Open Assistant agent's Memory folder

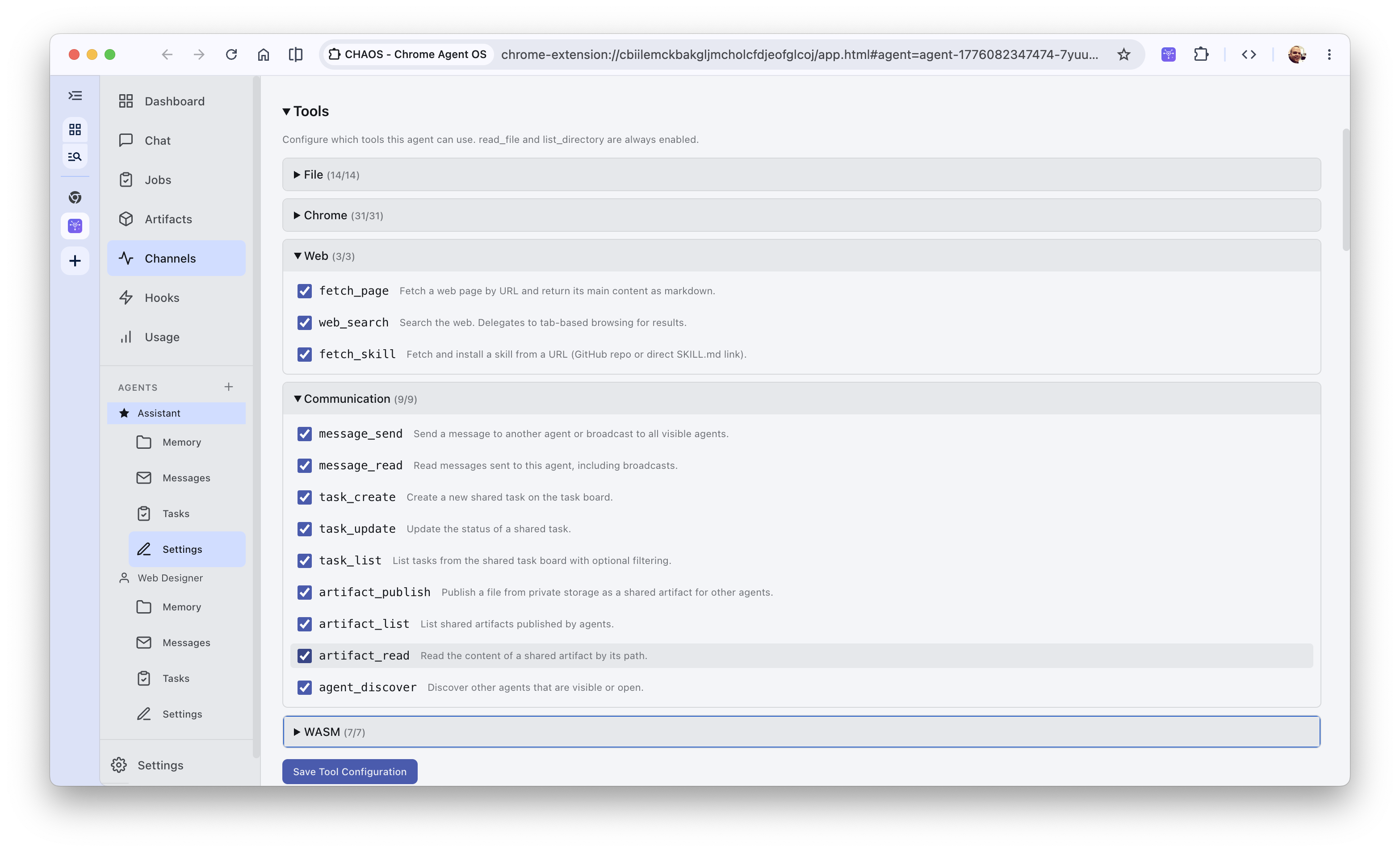pyautogui.click(x=187, y=442)
